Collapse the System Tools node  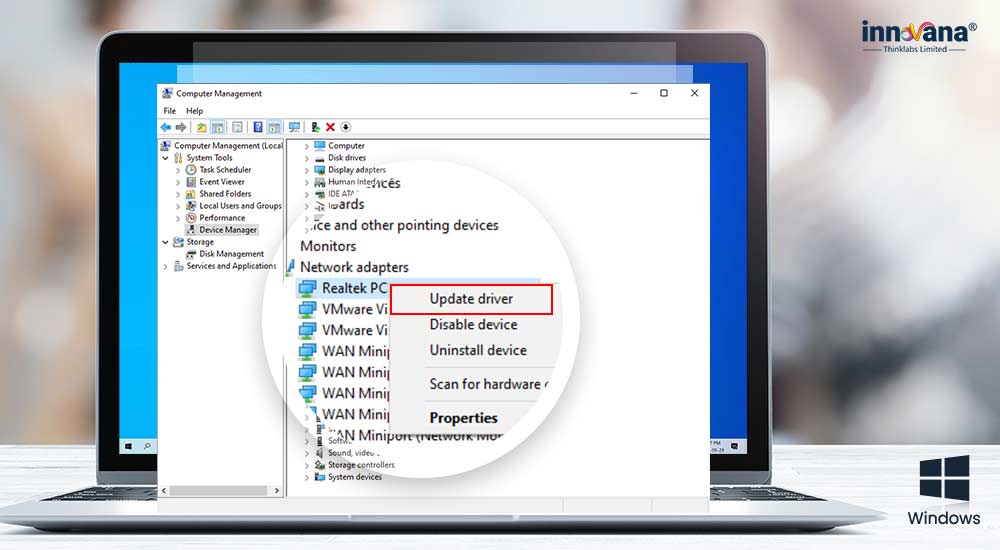165,158
